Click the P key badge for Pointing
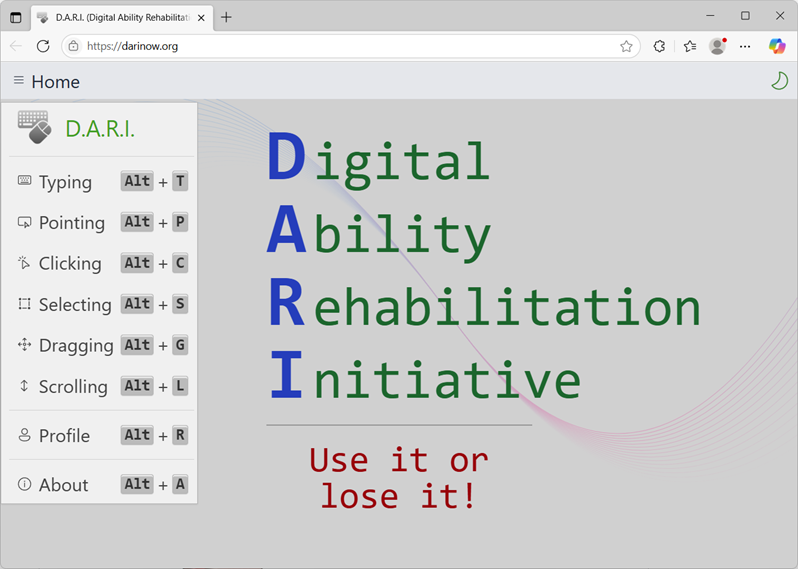The height and width of the screenshot is (569, 798). [180, 222]
